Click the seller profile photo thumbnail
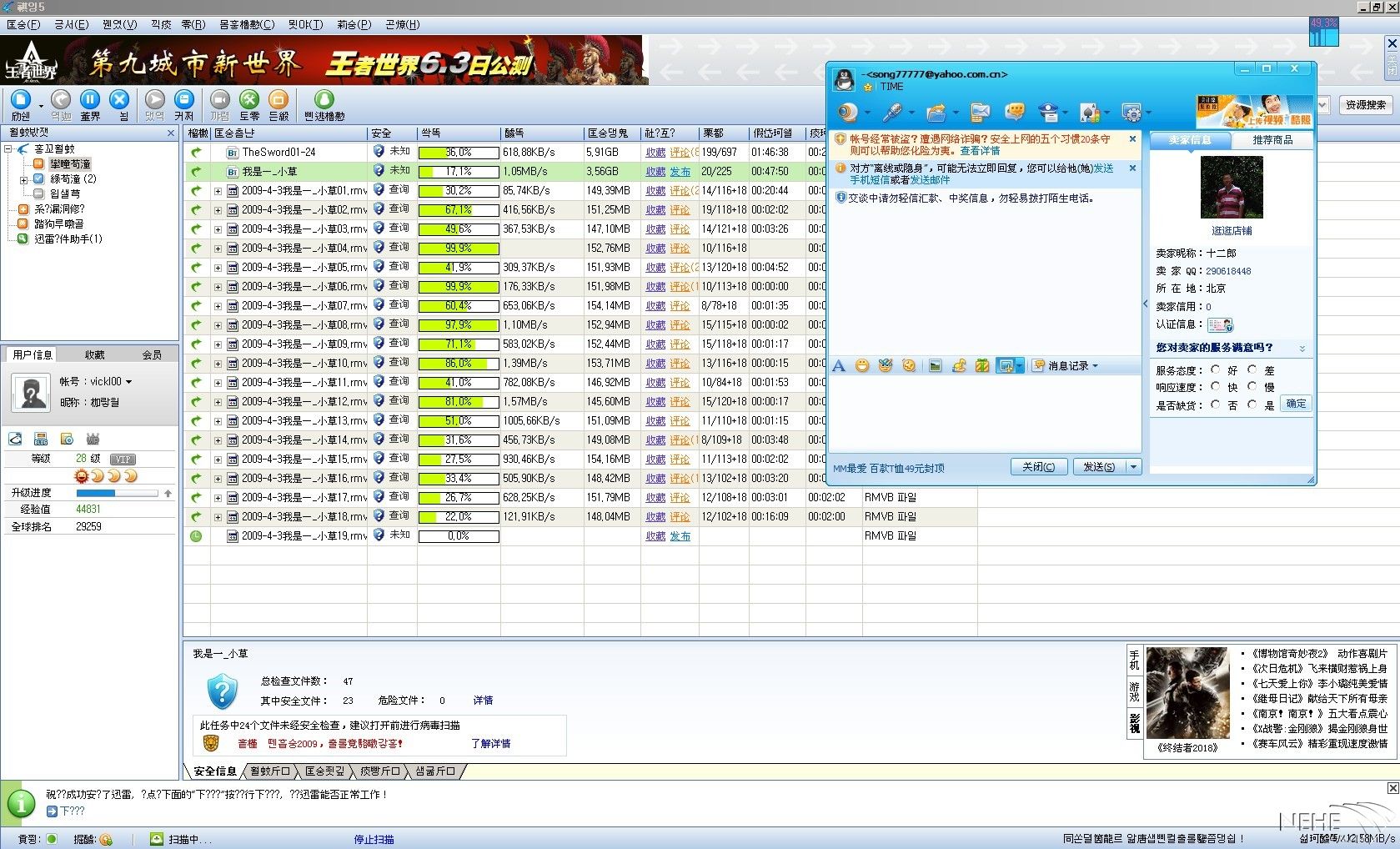Screen dimensions: 1400x849 pyautogui.click(x=1231, y=188)
